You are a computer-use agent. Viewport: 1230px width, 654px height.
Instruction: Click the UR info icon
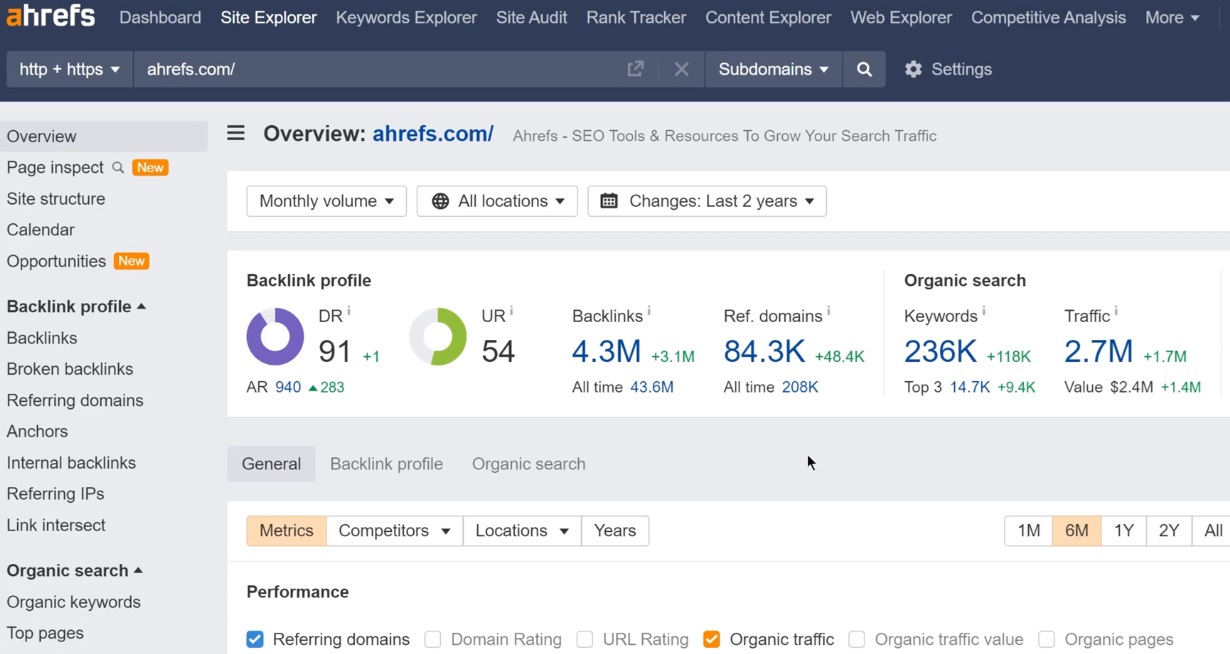click(x=511, y=311)
